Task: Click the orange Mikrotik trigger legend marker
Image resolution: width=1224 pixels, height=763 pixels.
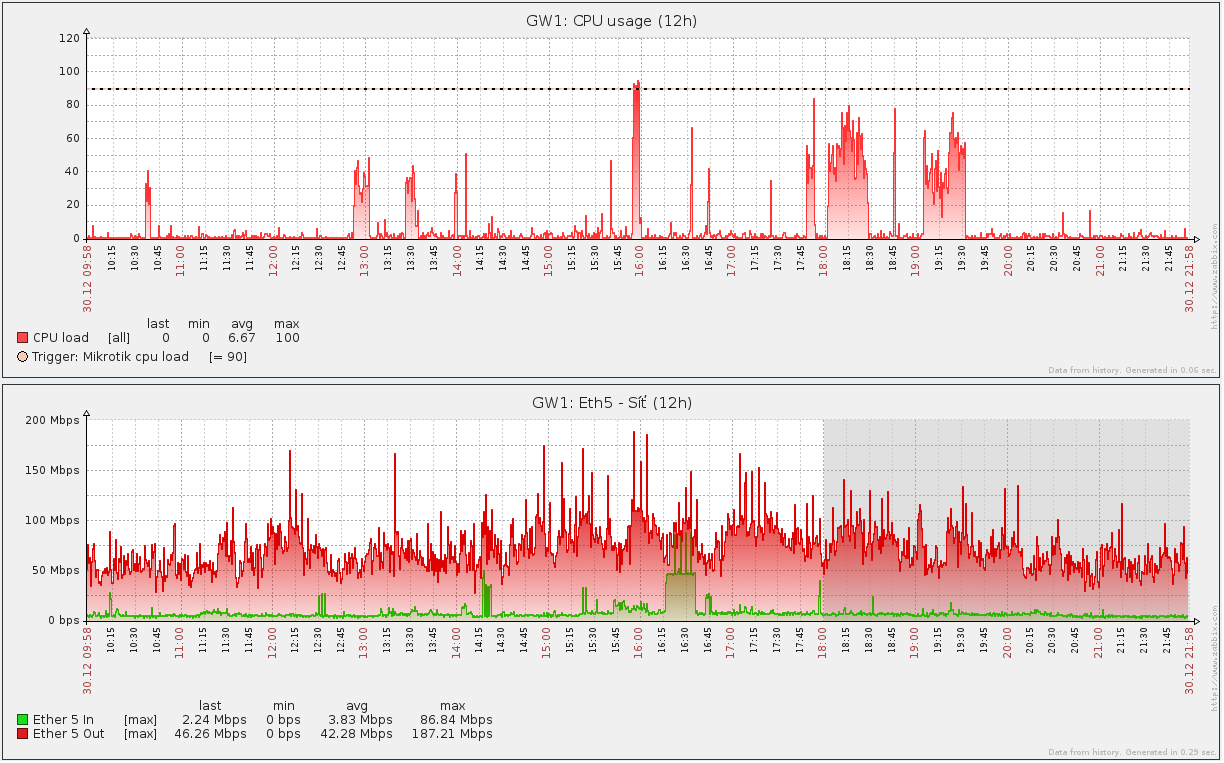Action: pos(23,357)
